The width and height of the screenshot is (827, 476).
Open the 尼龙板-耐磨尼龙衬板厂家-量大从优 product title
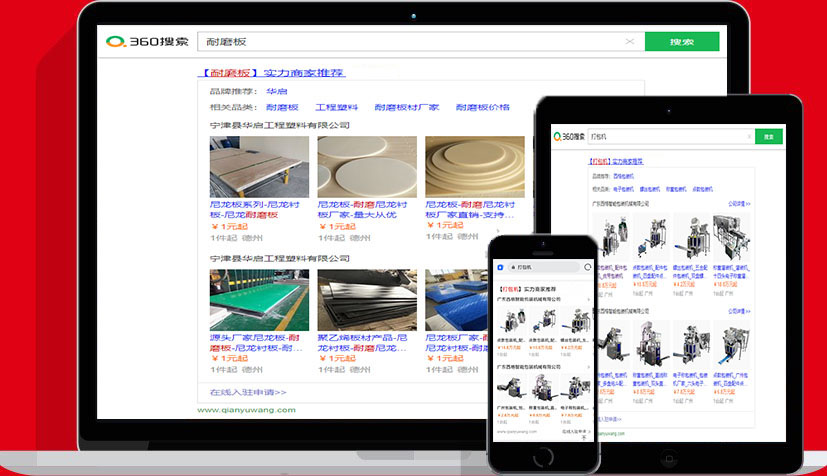coord(362,209)
